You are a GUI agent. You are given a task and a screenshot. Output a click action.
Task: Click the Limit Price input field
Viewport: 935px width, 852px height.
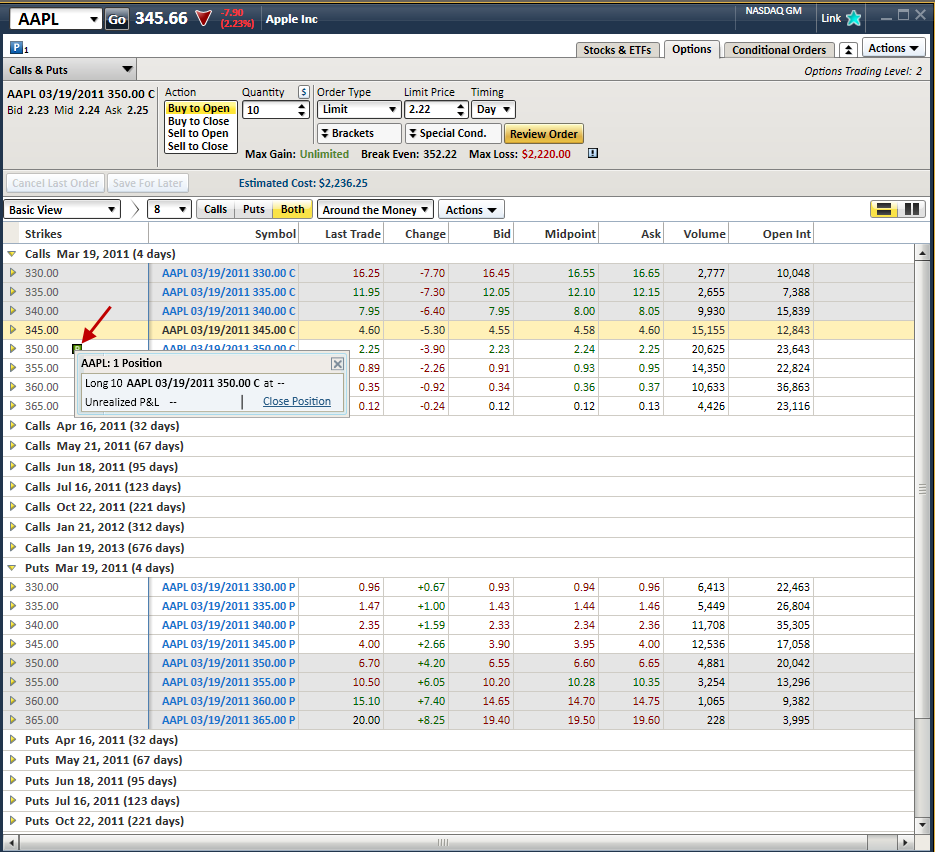click(x=430, y=110)
